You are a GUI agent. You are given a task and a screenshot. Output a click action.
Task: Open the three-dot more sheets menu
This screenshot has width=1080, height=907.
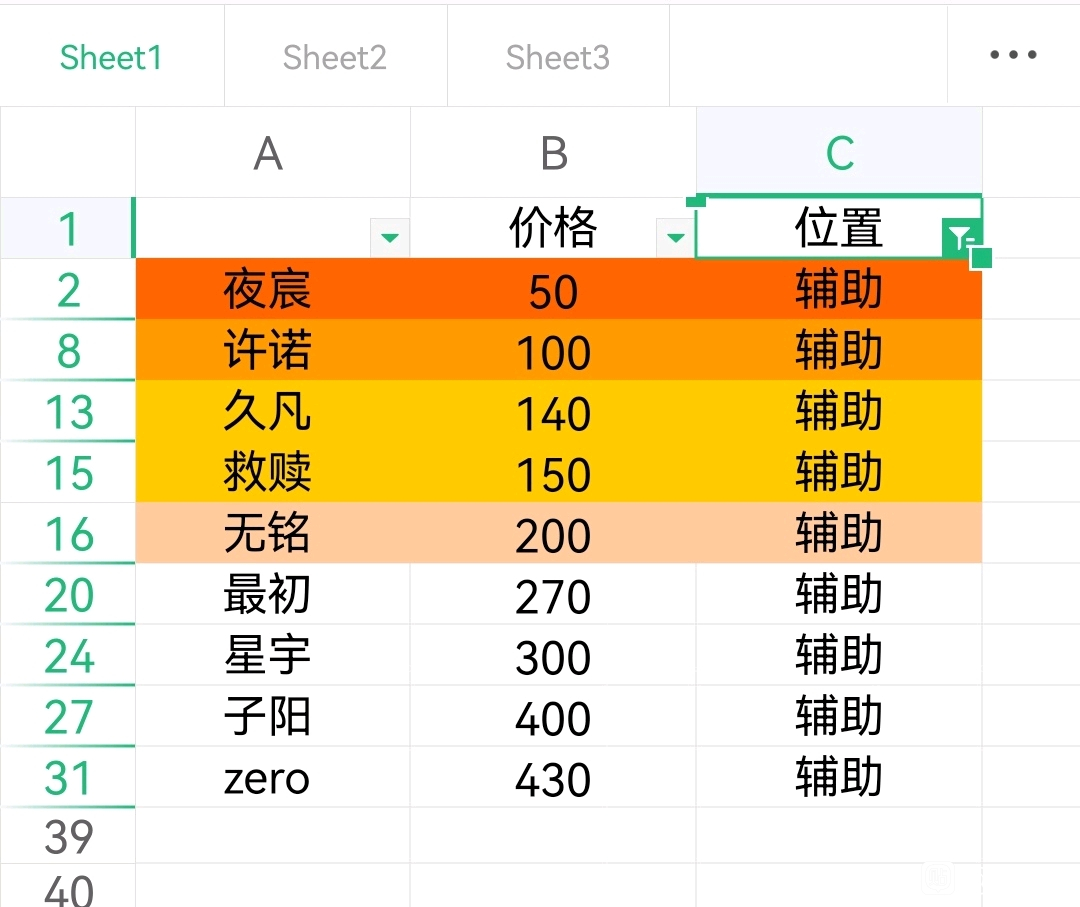pos(1013,56)
